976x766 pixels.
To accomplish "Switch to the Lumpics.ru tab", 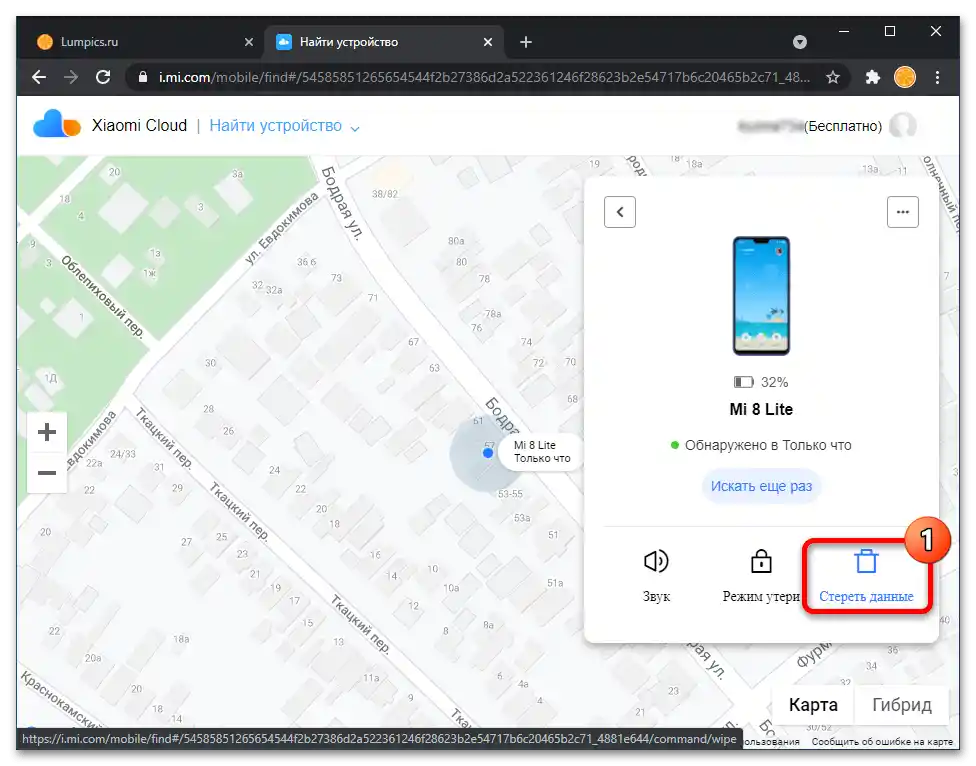I will coord(146,42).
